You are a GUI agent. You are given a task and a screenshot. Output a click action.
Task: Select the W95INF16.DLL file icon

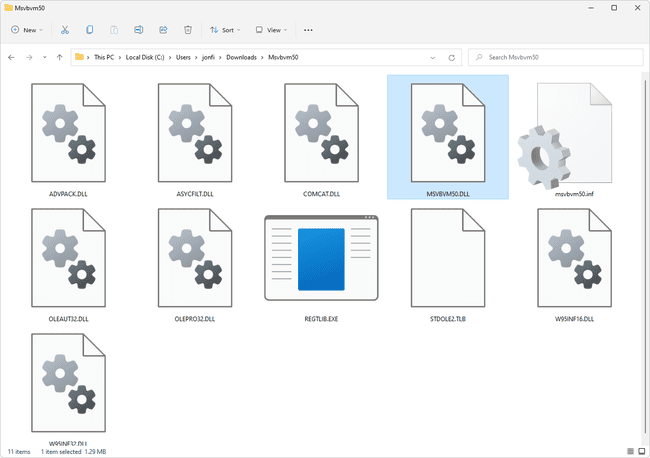tap(575, 258)
